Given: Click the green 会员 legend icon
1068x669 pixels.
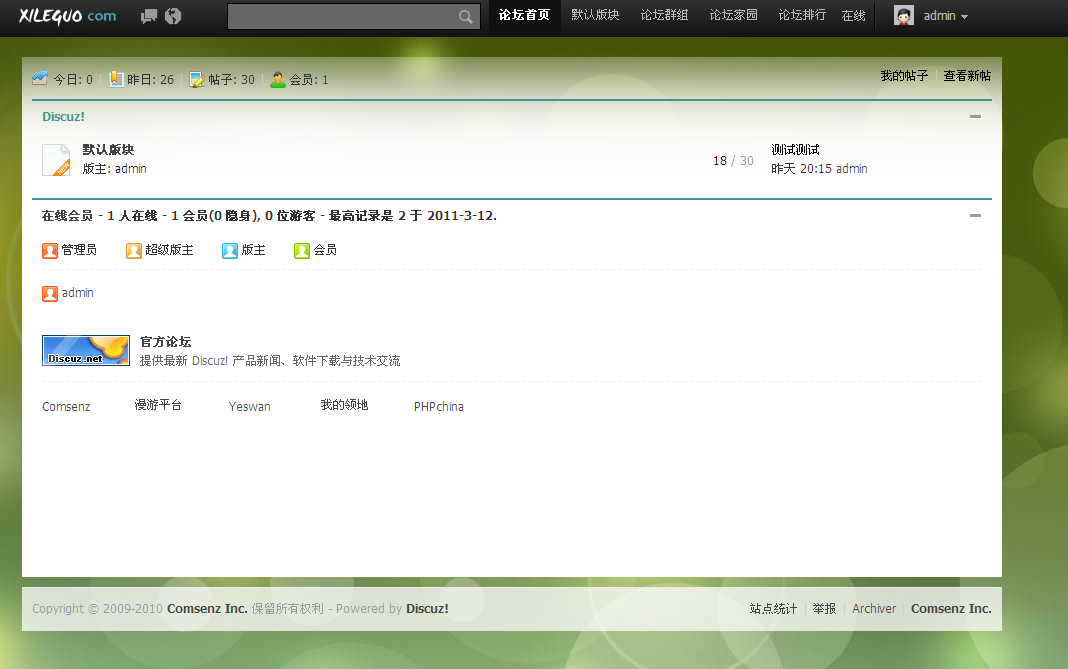Looking at the screenshot, I should [x=302, y=251].
